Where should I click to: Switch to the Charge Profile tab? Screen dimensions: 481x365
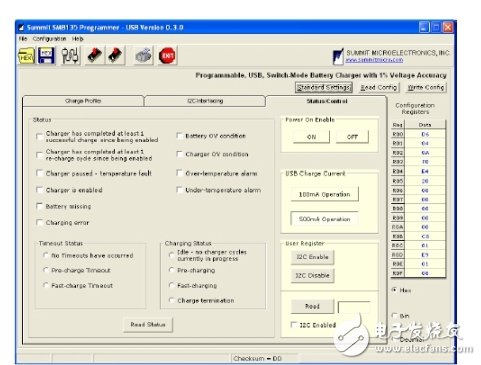click(83, 101)
